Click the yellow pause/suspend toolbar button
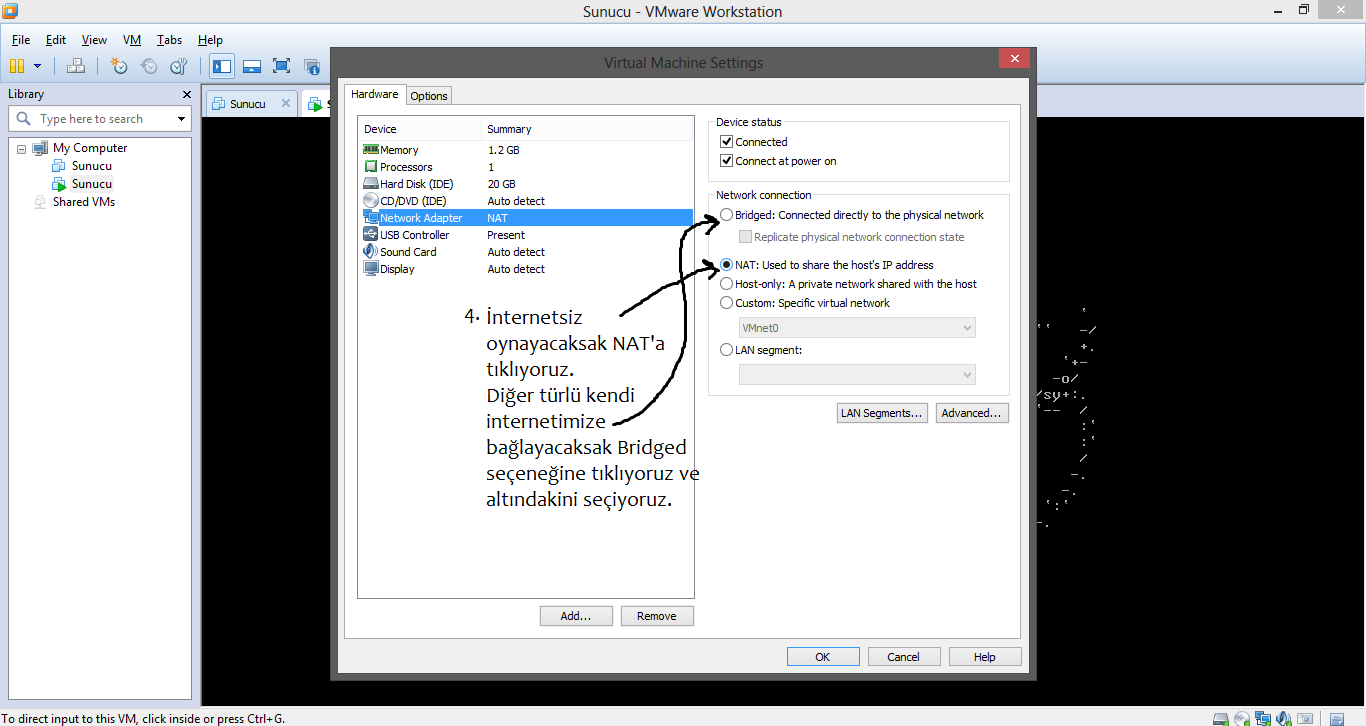Screen dimensions: 1366x726 16,66
